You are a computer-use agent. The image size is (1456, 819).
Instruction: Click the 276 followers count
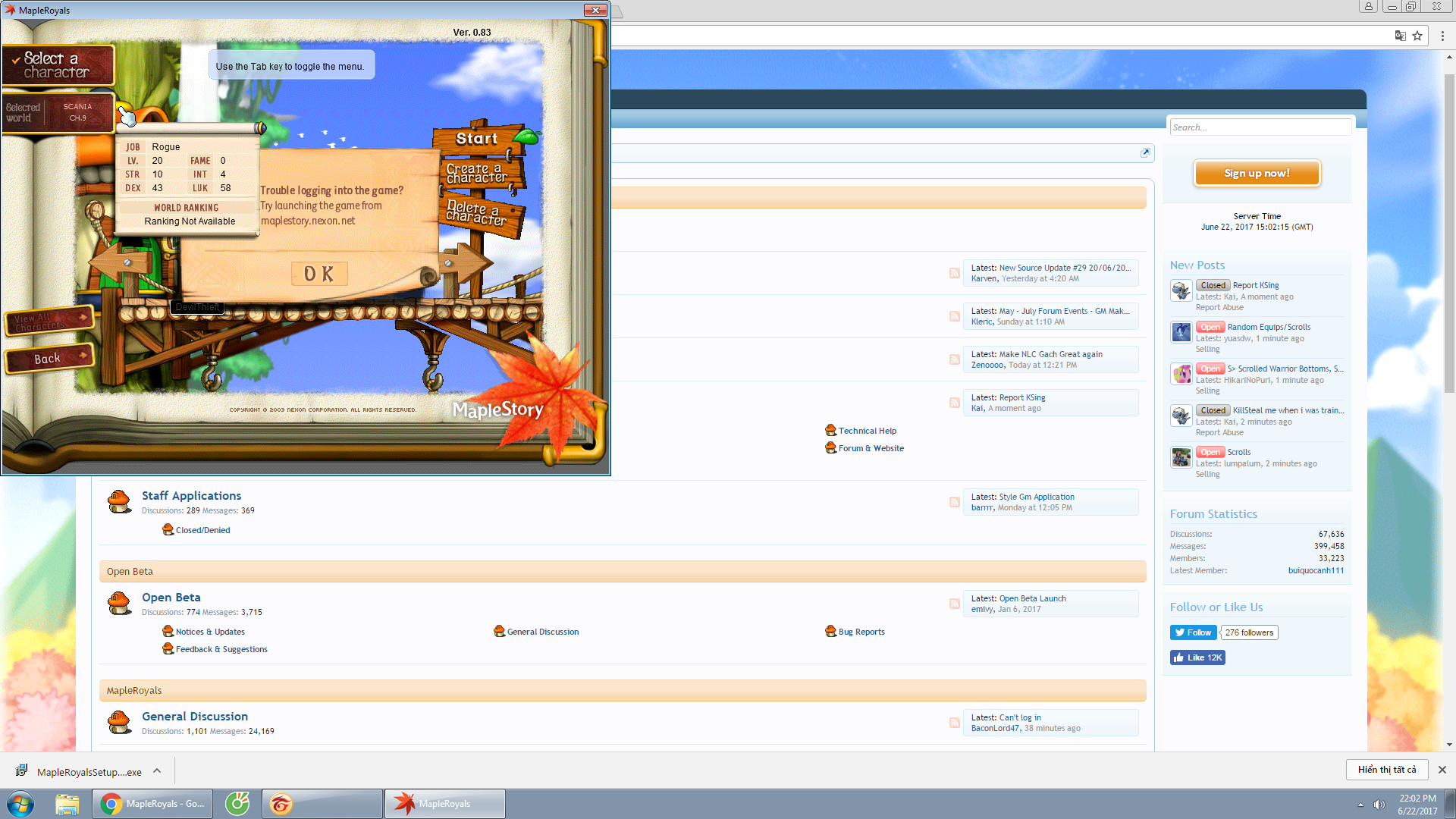point(1249,632)
